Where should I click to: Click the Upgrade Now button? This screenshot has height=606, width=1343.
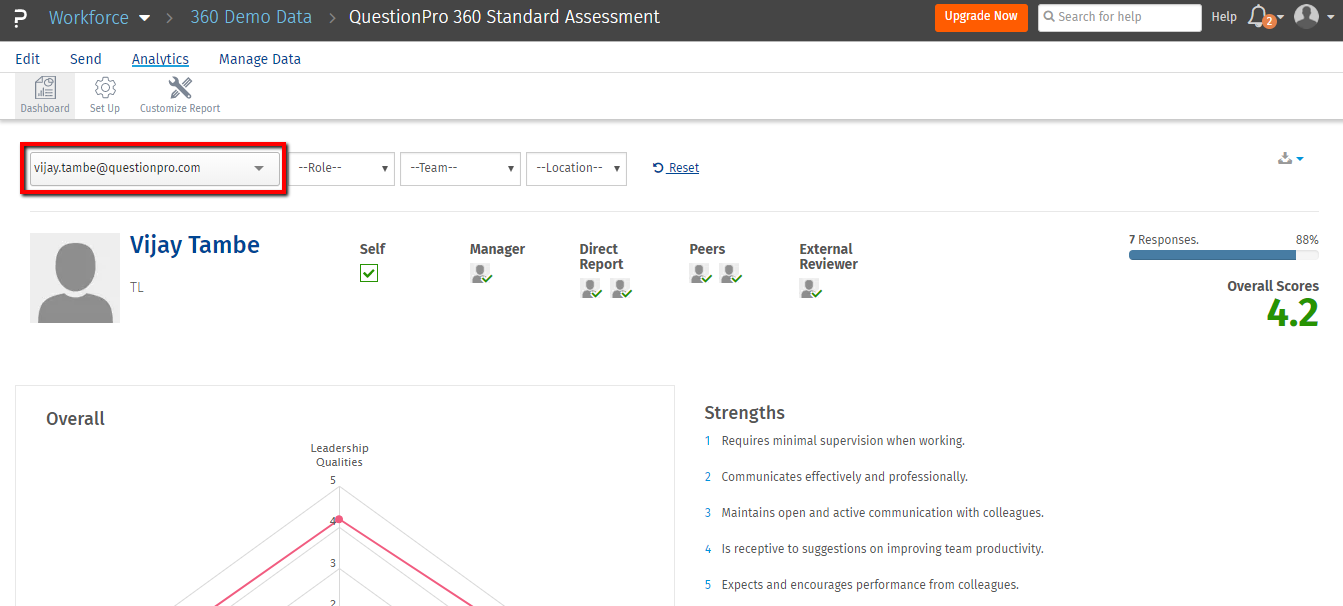tap(981, 17)
